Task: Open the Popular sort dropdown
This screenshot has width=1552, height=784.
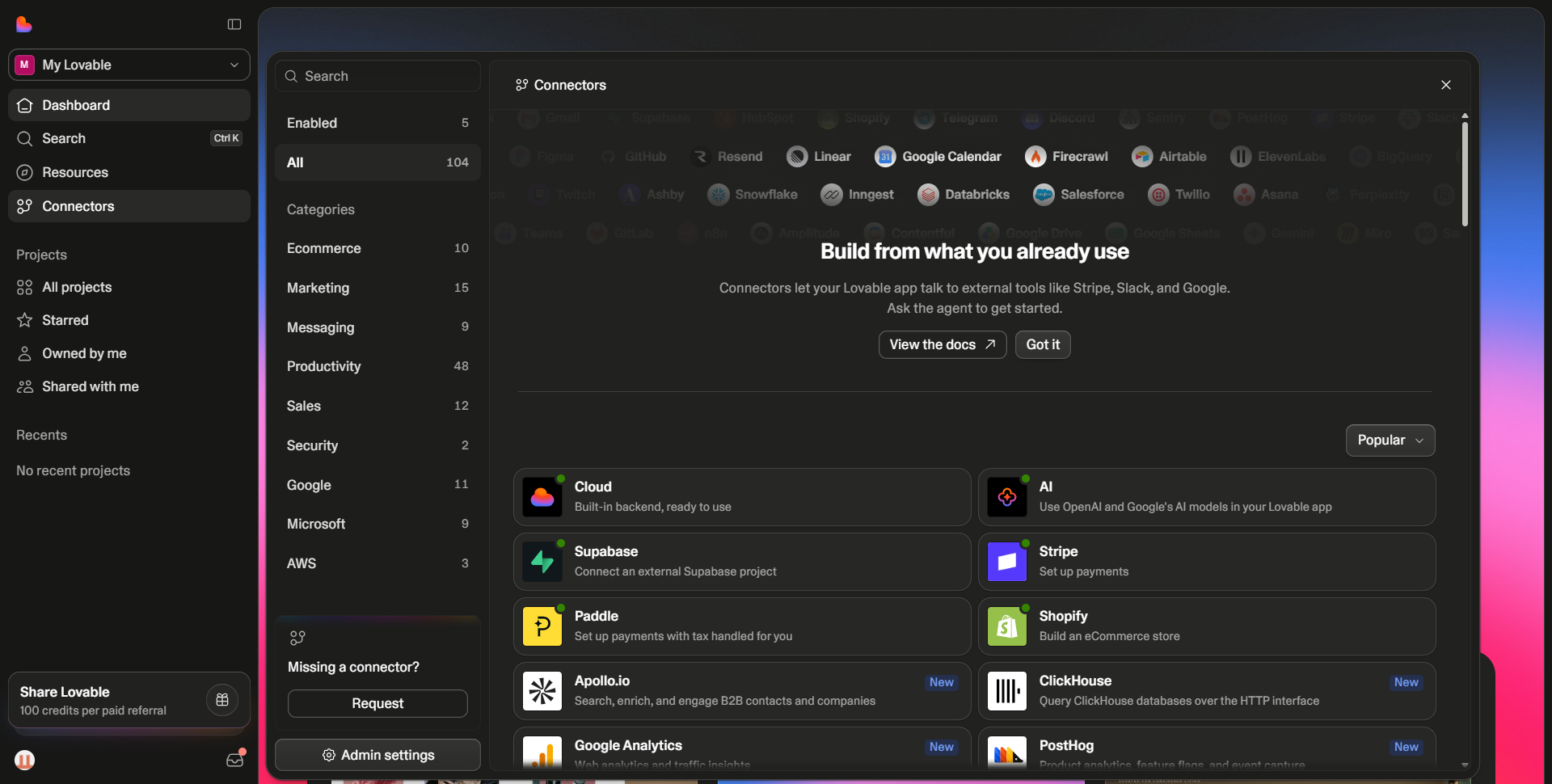Action: click(1390, 440)
